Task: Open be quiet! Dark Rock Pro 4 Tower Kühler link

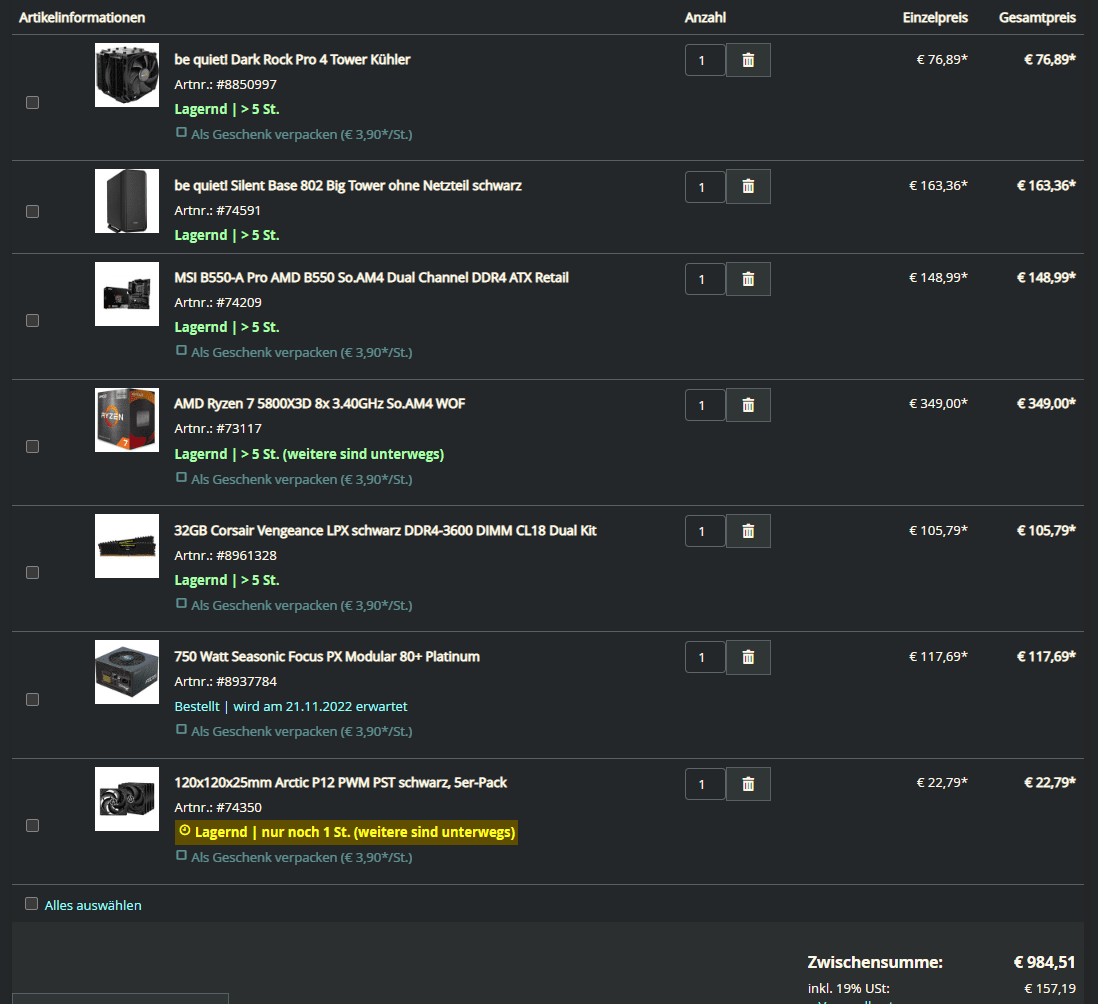Action: coord(292,60)
